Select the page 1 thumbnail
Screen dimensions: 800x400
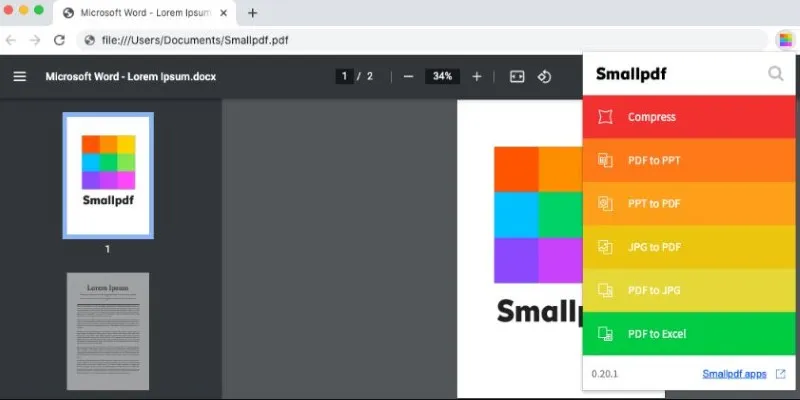(x=108, y=176)
